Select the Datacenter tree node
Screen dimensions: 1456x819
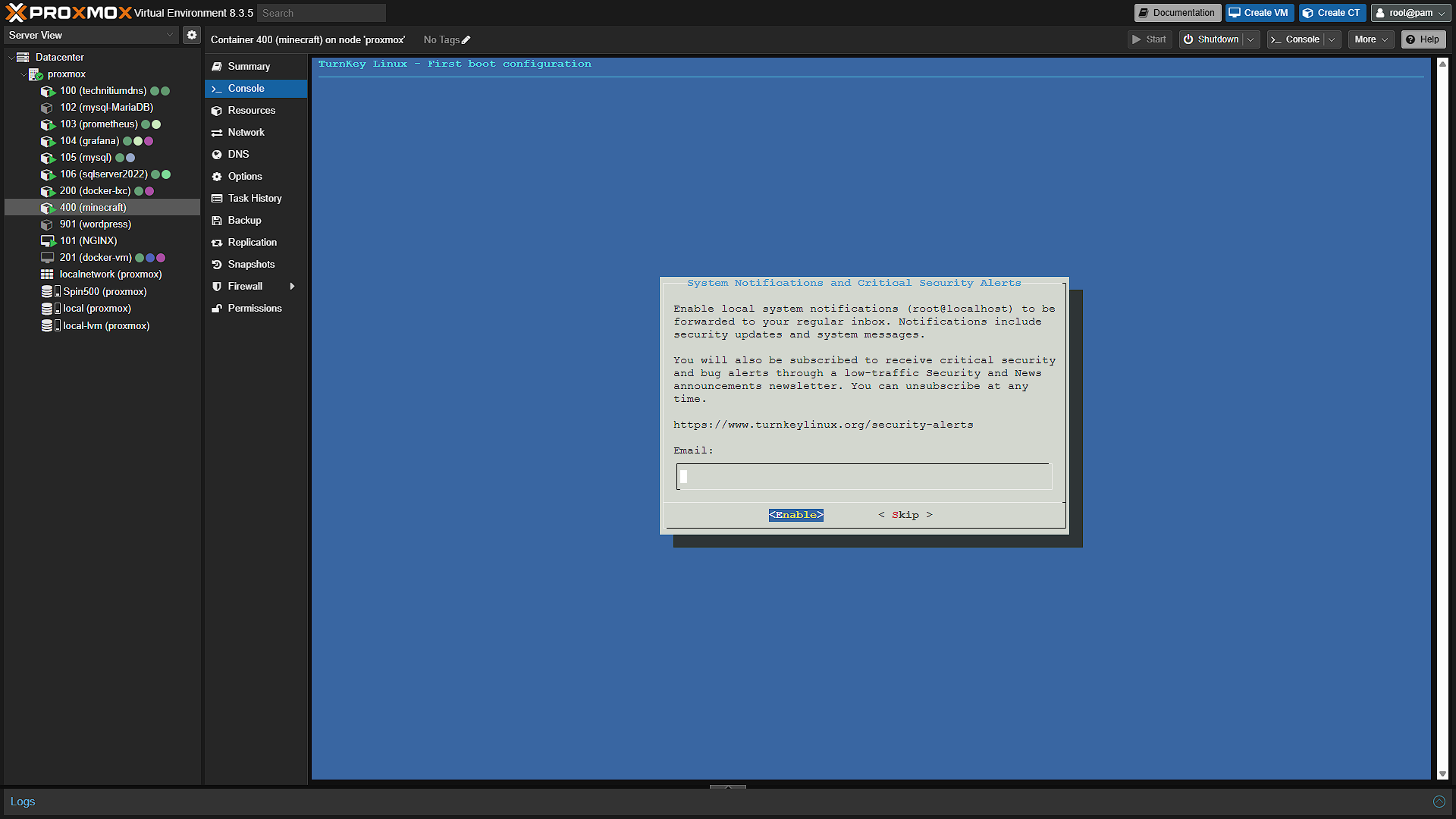(x=60, y=57)
